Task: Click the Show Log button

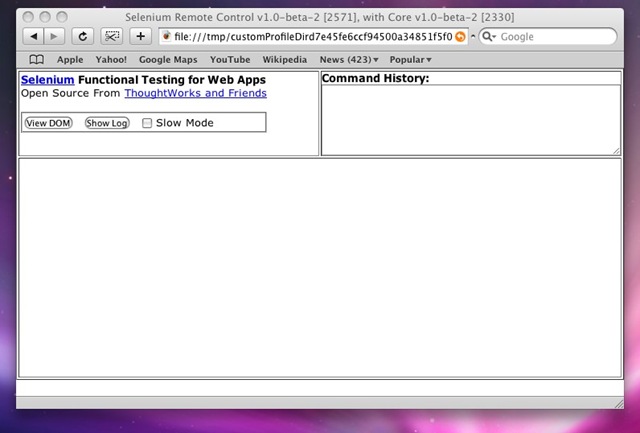Action: tap(107, 123)
